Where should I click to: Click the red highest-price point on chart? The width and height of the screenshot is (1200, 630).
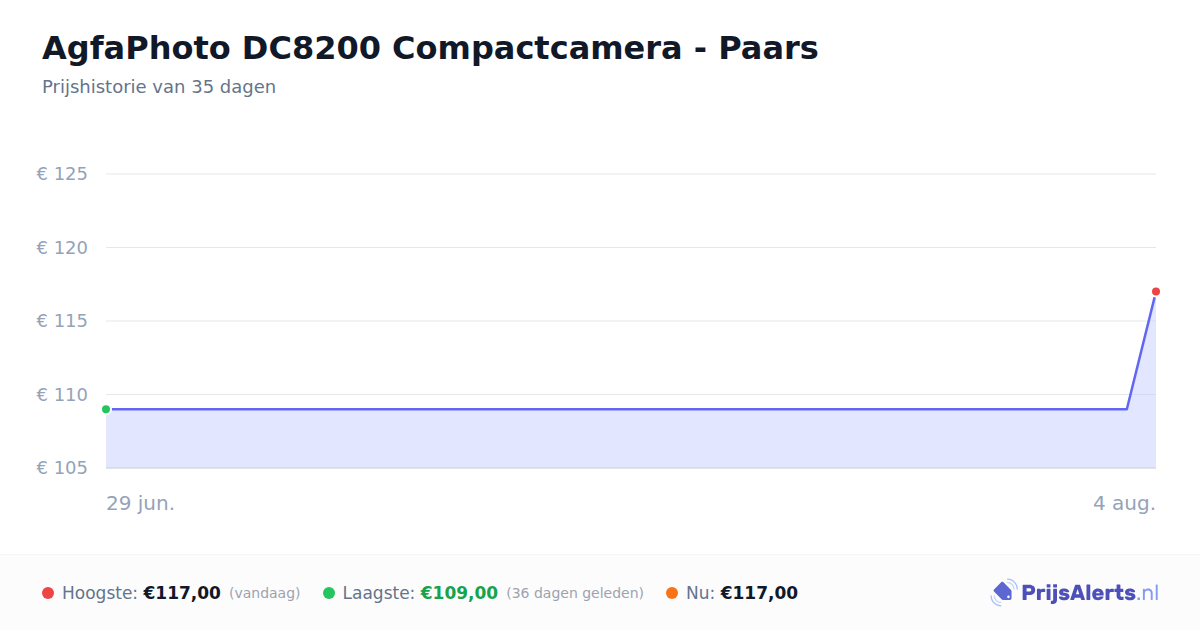coord(1156,291)
